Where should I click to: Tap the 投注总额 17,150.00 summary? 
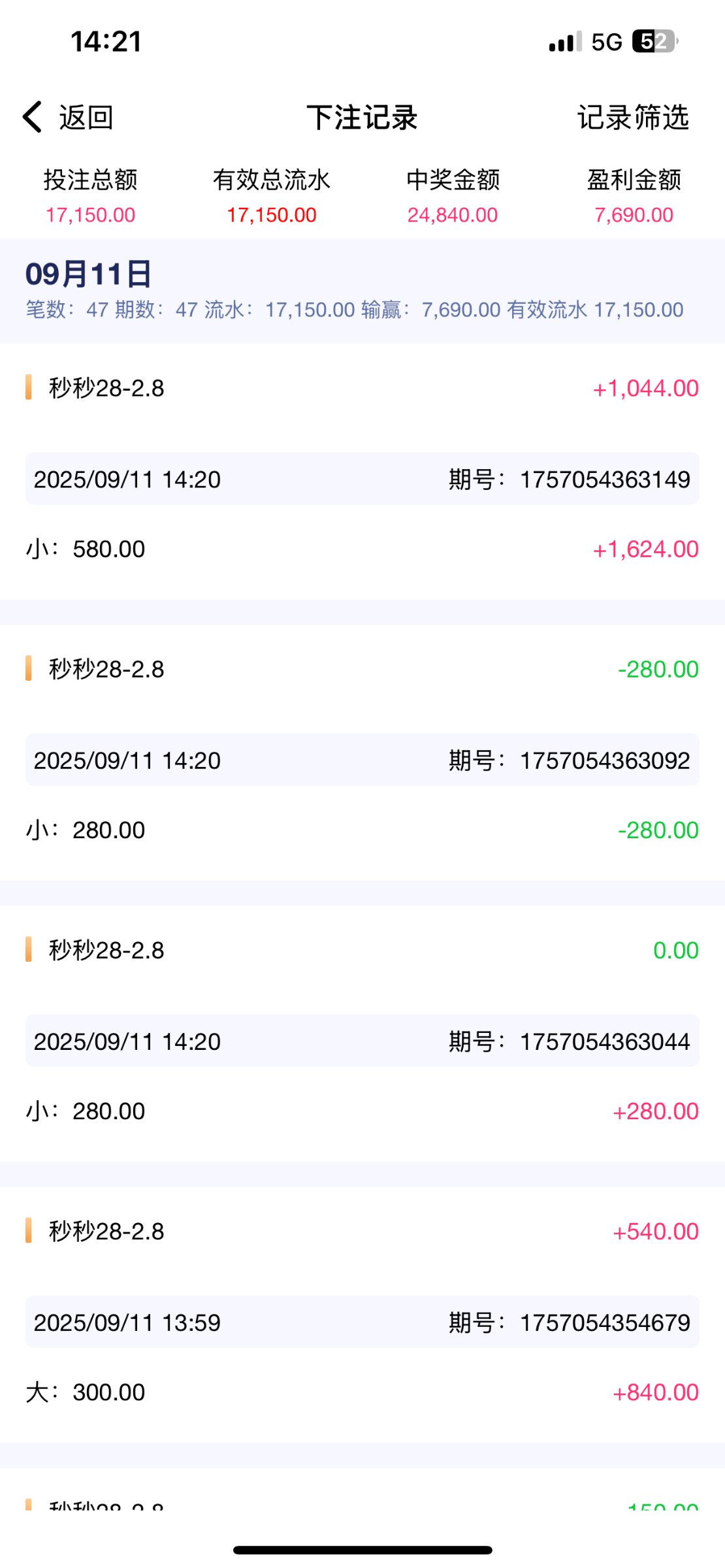click(91, 196)
